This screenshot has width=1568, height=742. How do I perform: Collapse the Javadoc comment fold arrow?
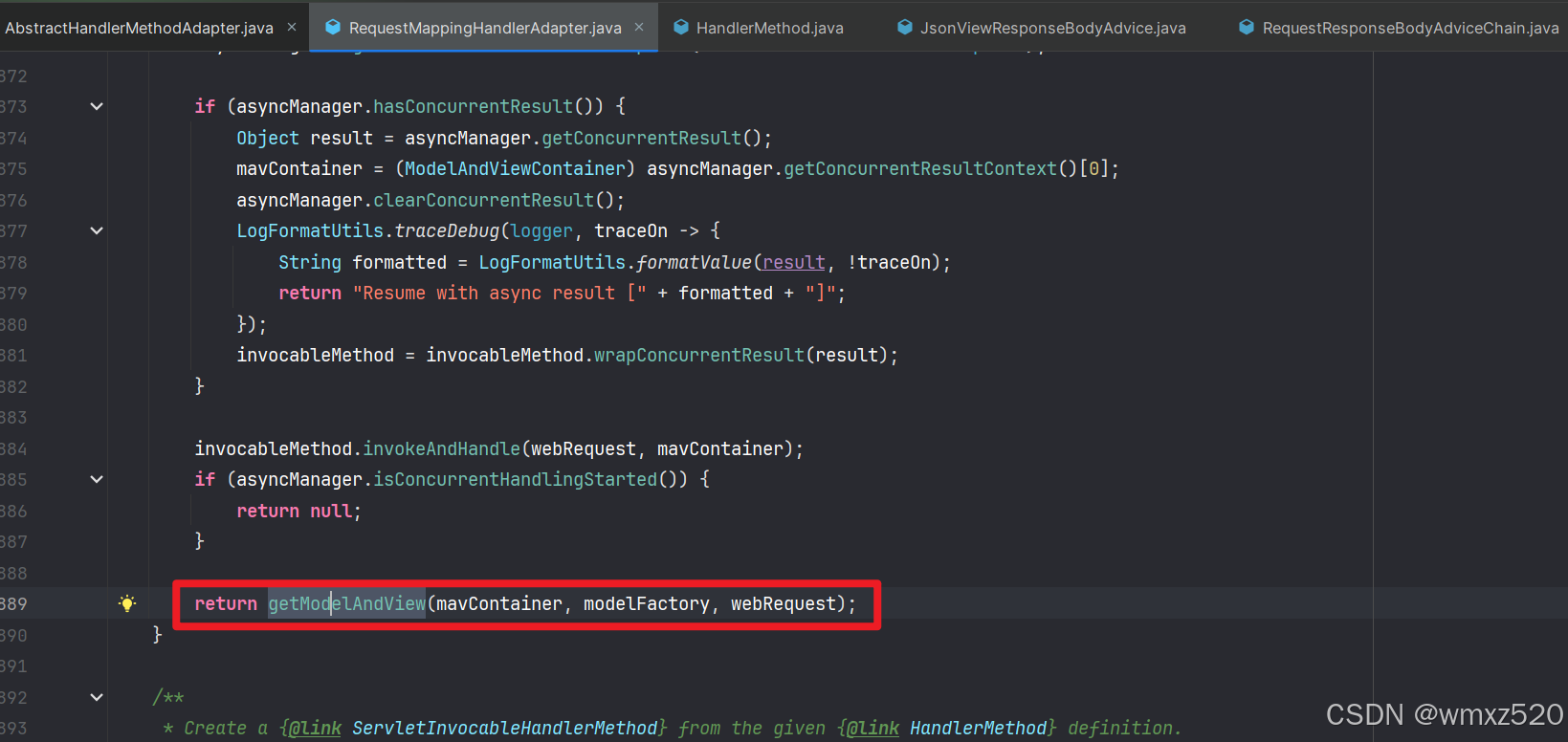[x=97, y=697]
